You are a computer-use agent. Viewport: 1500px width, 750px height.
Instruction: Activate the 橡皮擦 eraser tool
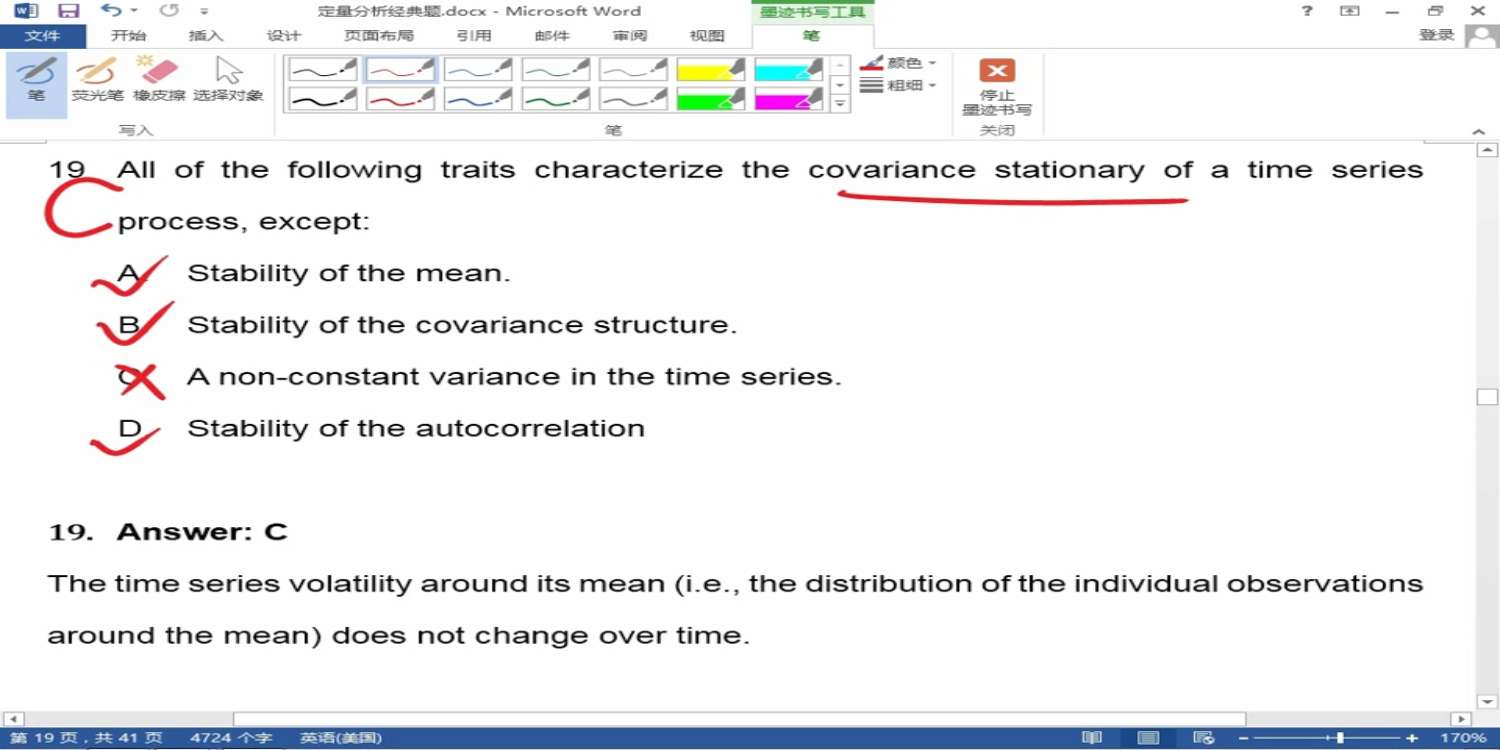(159, 80)
